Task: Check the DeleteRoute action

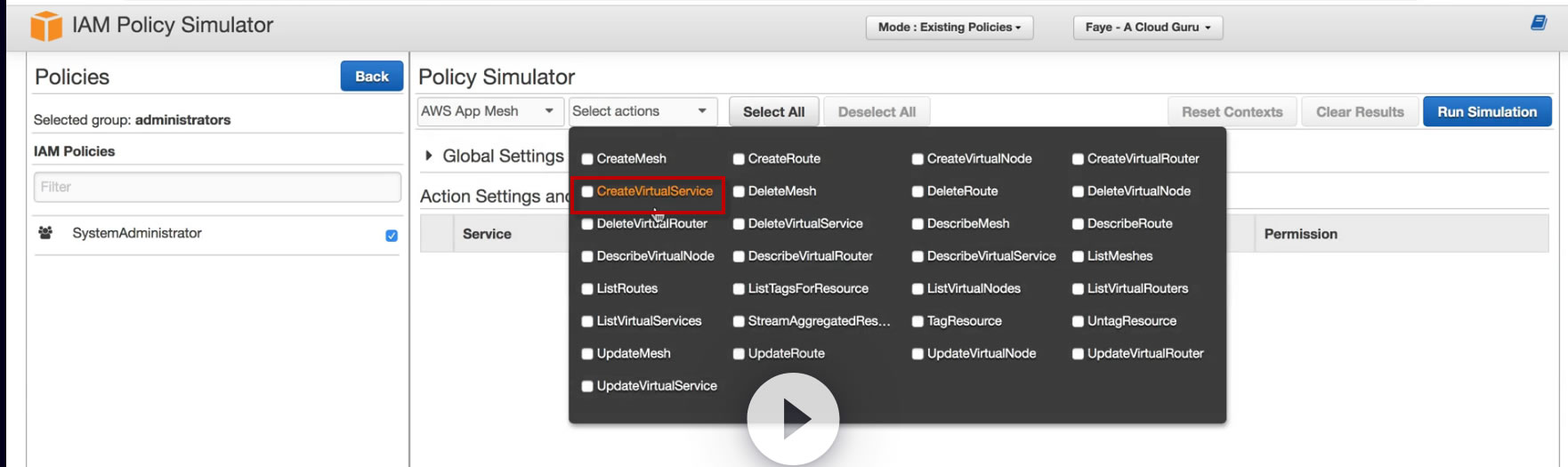Action: click(917, 191)
